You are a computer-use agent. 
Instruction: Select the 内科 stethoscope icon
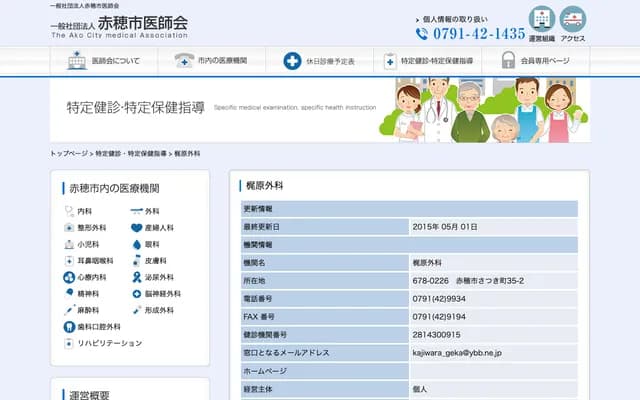(69, 212)
